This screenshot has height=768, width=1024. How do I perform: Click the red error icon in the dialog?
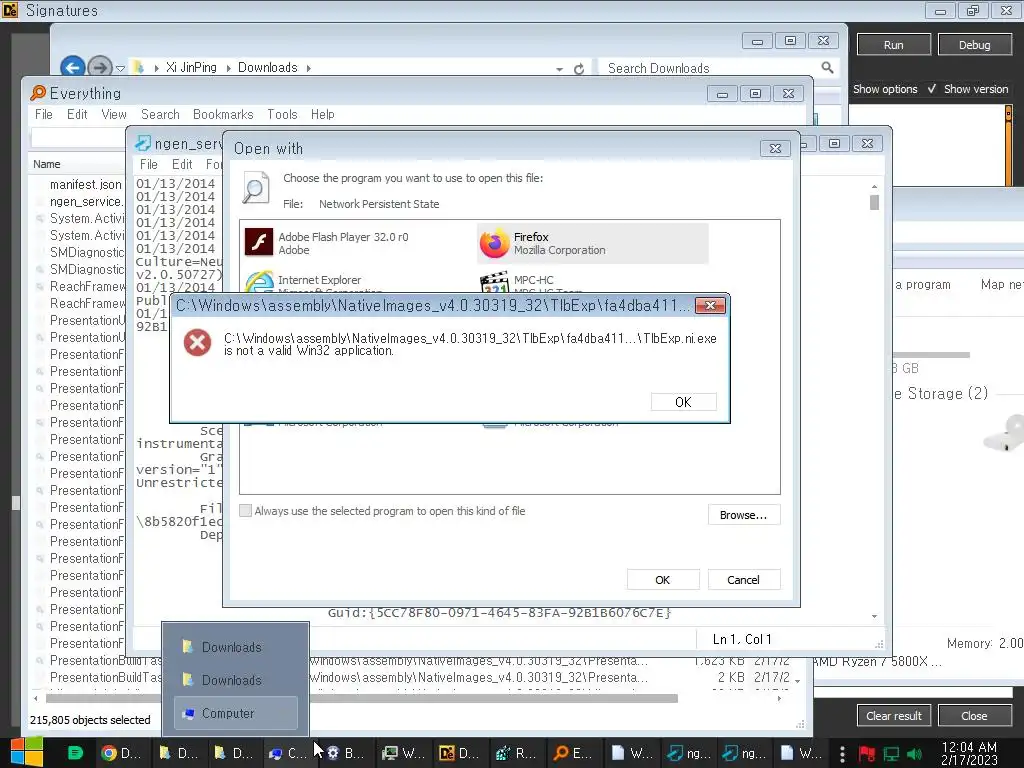tap(197, 342)
